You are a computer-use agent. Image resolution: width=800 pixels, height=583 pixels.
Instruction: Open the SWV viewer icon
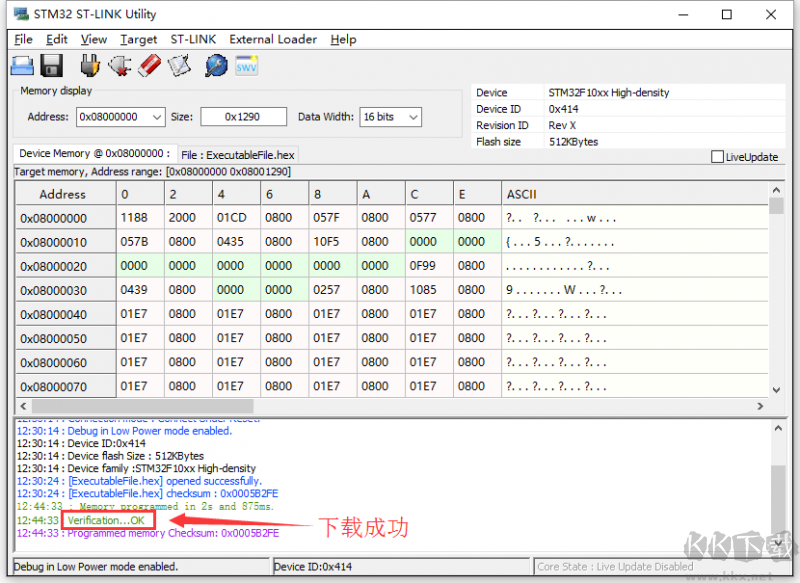pos(246,66)
